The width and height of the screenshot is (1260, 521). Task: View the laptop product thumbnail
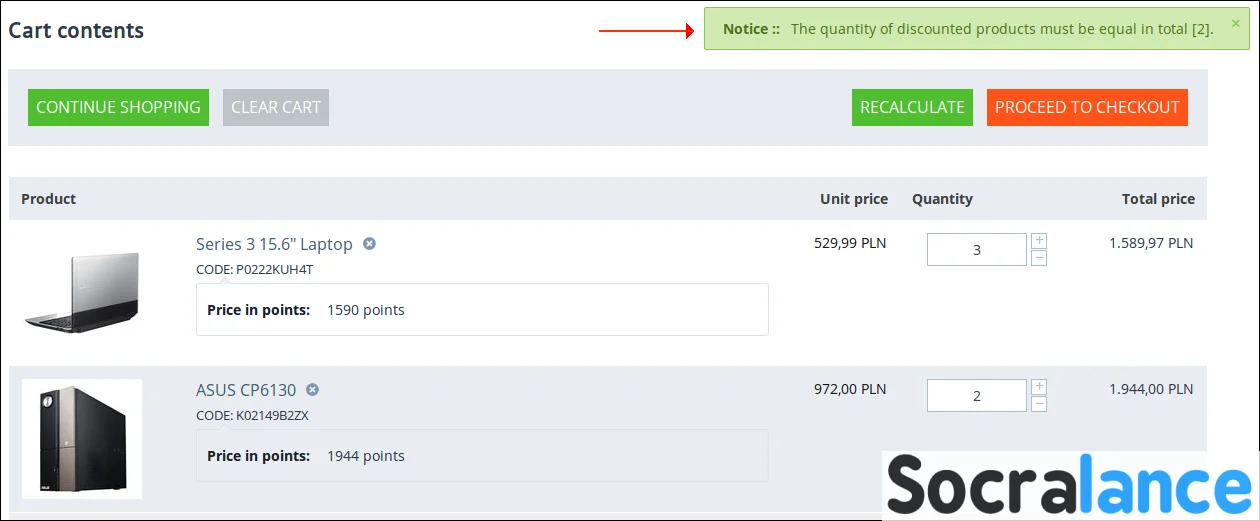[x=82, y=292]
